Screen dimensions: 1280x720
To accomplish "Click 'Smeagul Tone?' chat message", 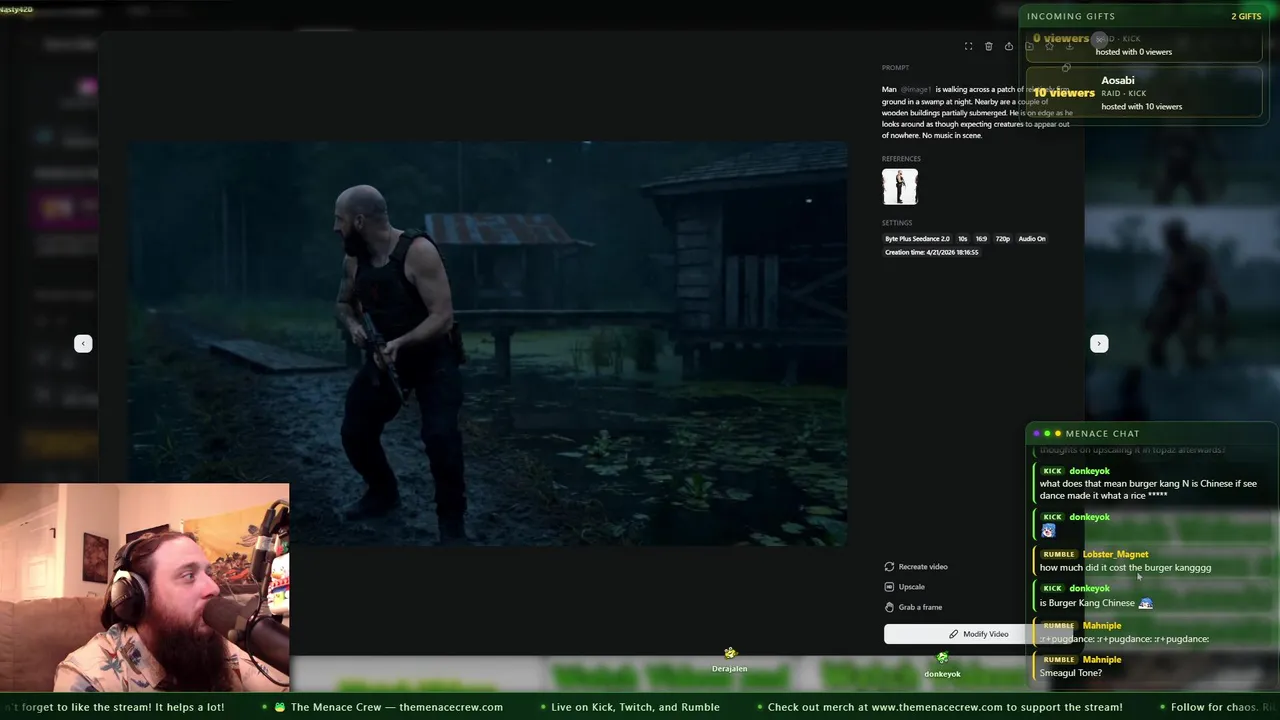I will [x=1071, y=673].
